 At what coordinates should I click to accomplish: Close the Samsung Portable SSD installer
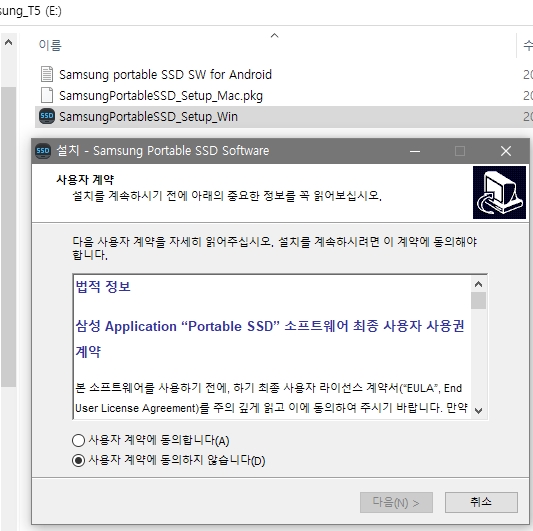[x=506, y=151]
